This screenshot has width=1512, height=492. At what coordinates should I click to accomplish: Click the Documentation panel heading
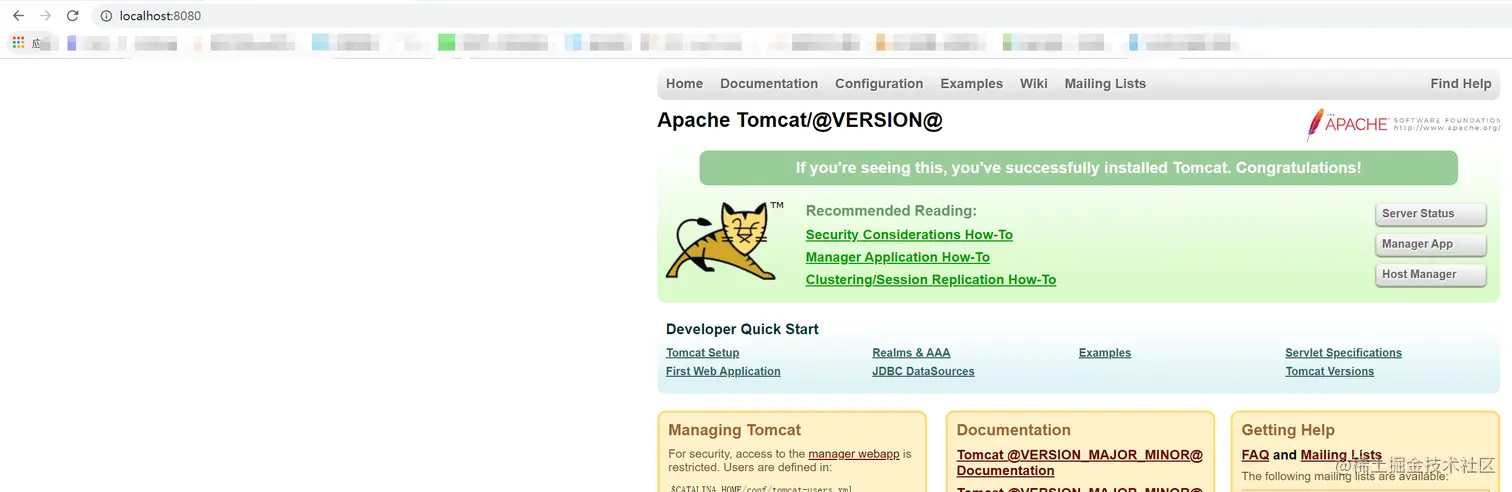1013,430
